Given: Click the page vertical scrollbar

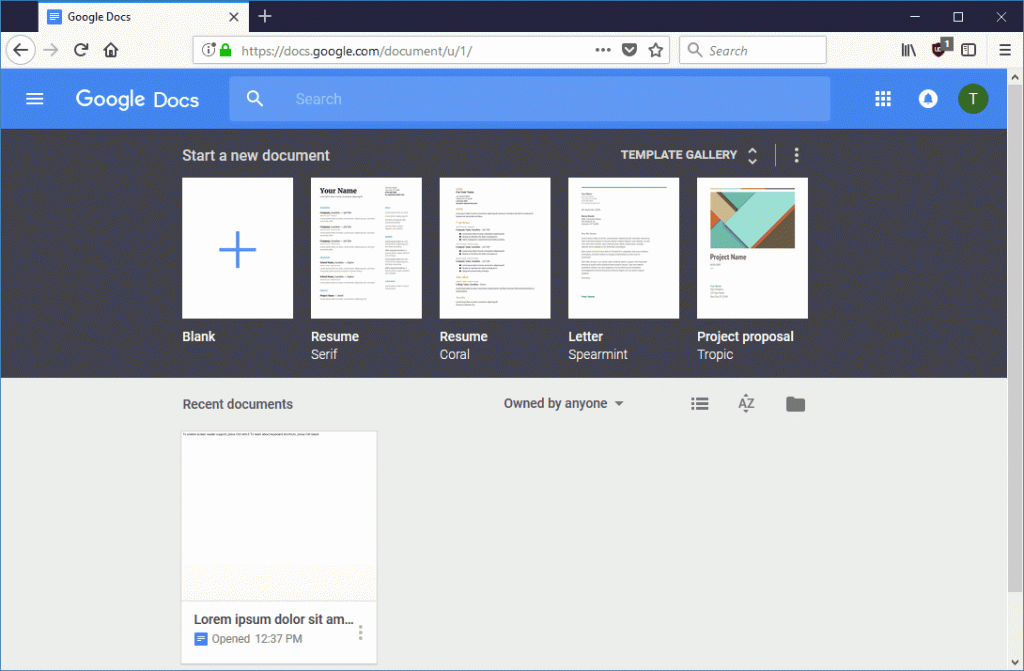Looking at the screenshot, I should pyautogui.click(x=1014, y=340).
